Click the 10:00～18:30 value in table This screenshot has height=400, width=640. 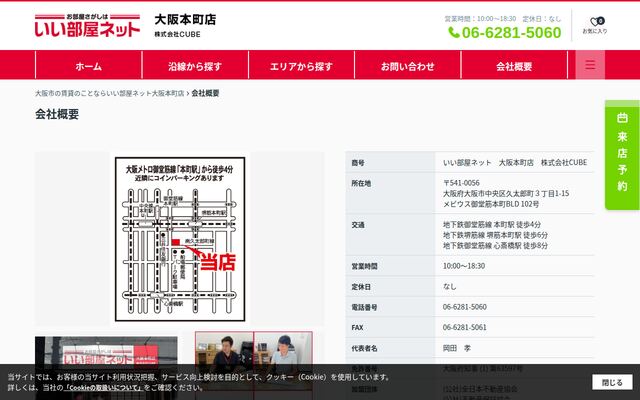coord(464,266)
